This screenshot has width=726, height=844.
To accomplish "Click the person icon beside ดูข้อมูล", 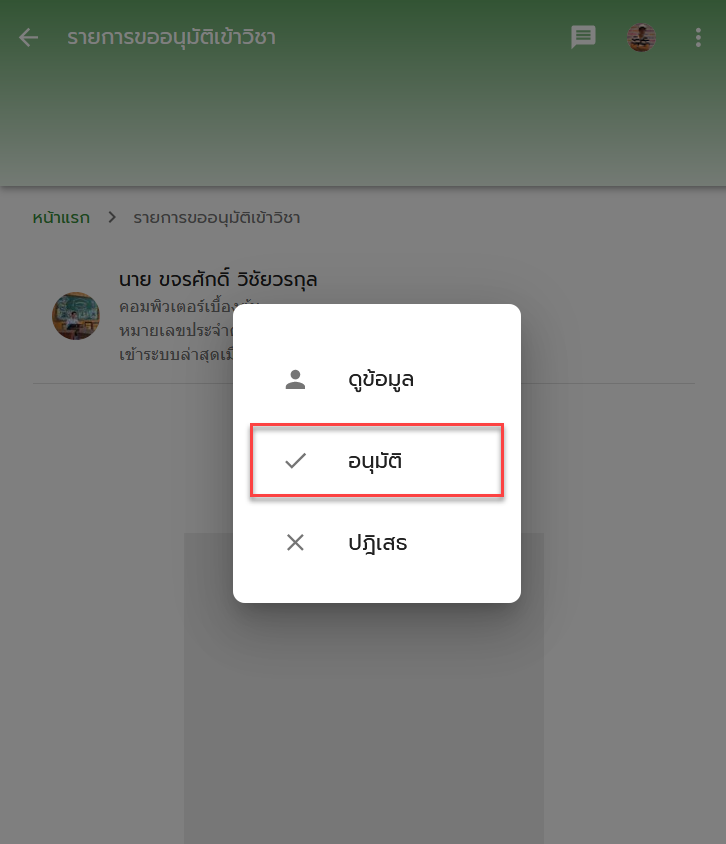I will [x=295, y=379].
